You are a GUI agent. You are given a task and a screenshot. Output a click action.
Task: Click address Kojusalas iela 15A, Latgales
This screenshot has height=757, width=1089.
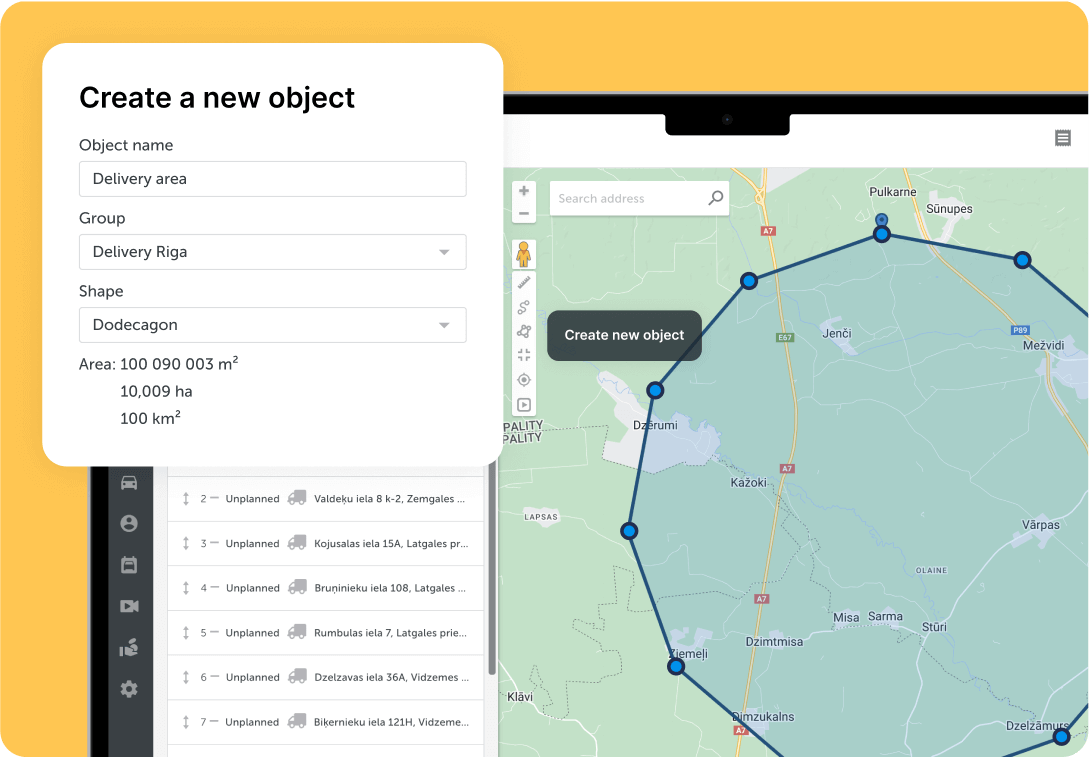[x=391, y=543]
